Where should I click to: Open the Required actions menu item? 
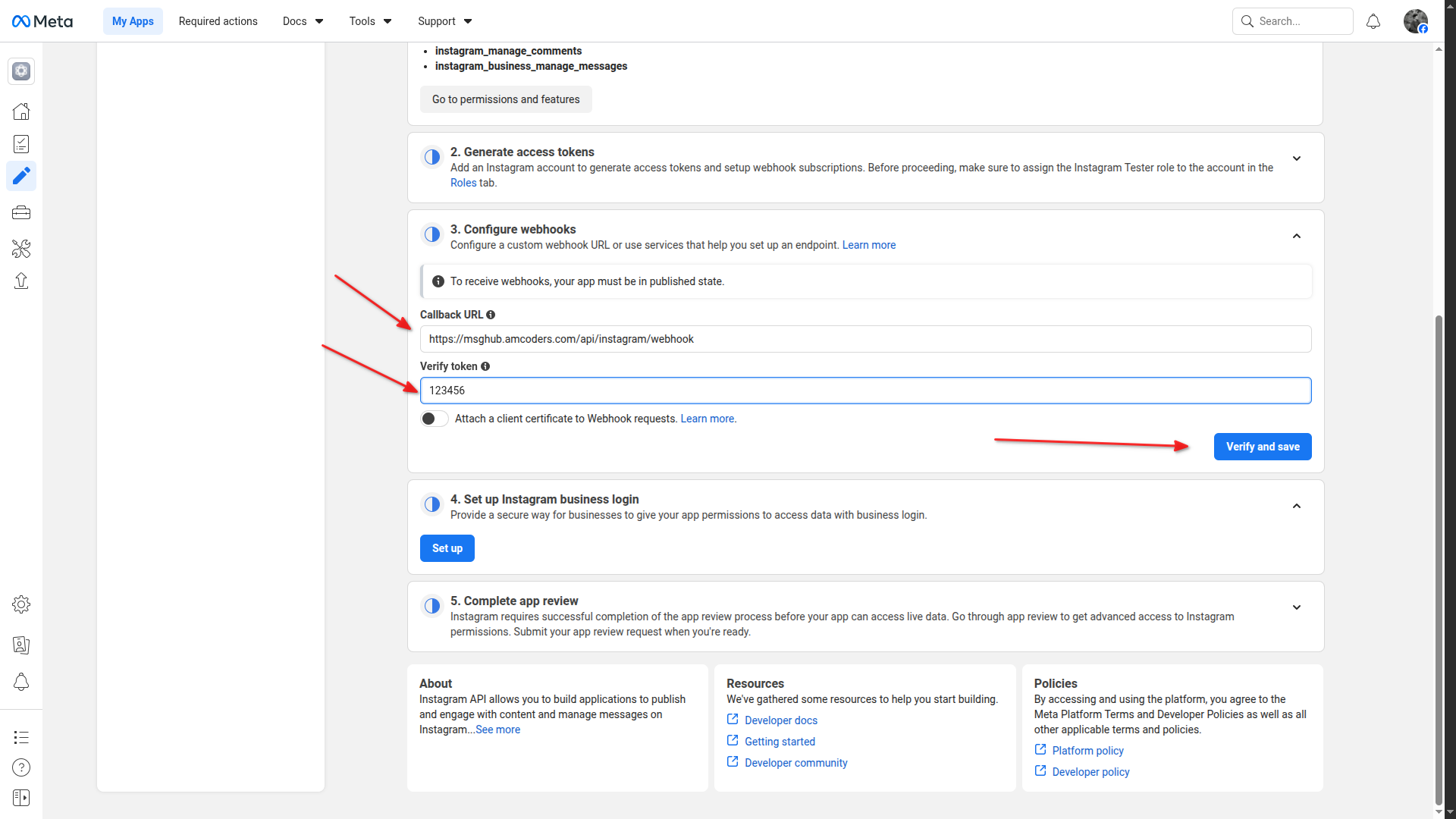tap(218, 20)
